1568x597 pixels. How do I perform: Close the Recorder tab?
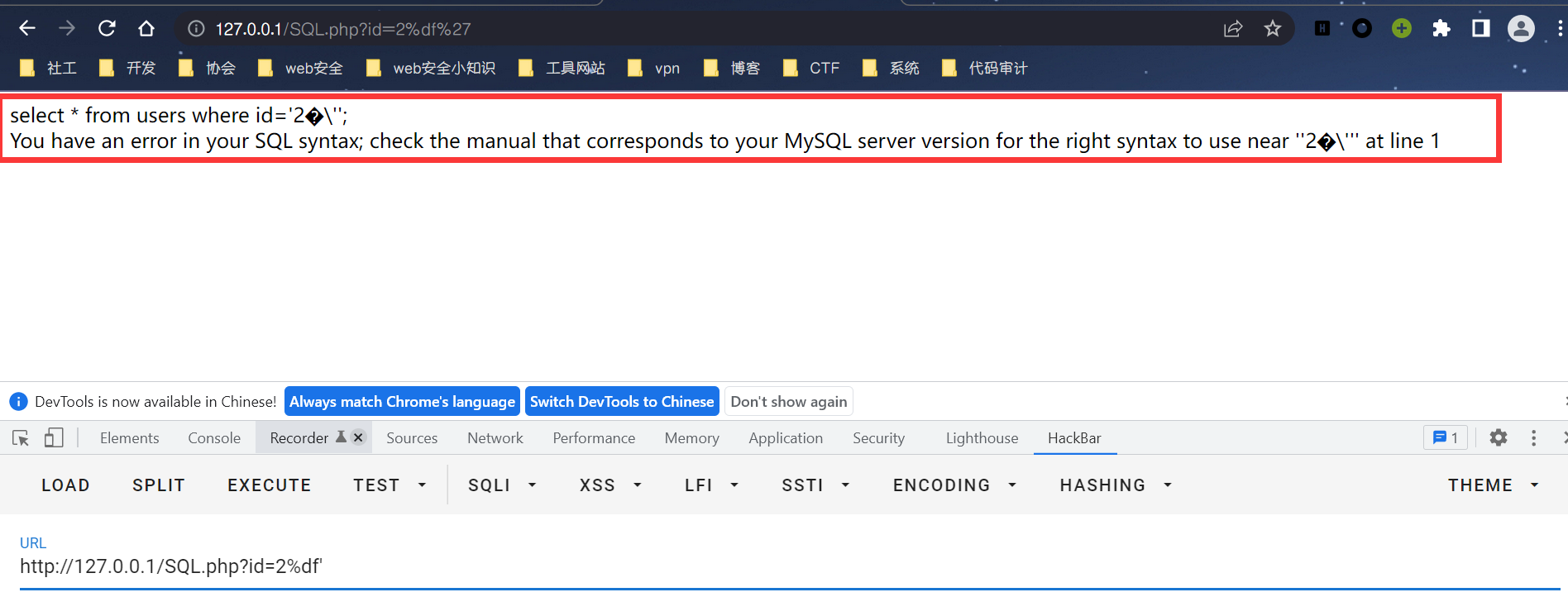[x=358, y=437]
